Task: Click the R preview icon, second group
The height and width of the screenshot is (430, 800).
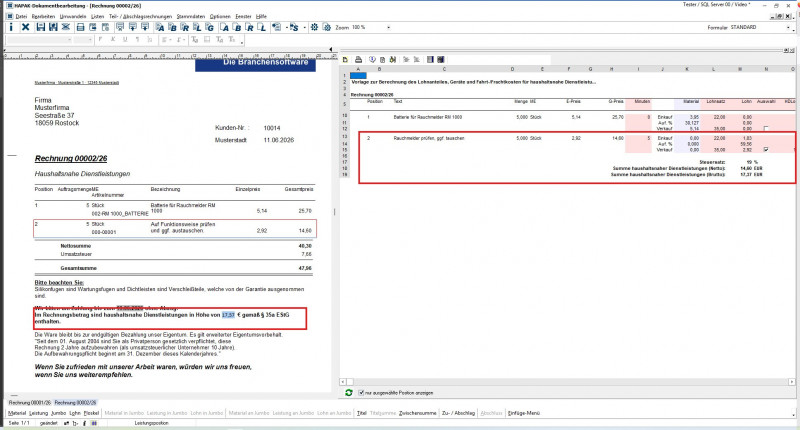Action: pyautogui.click(x=249, y=27)
